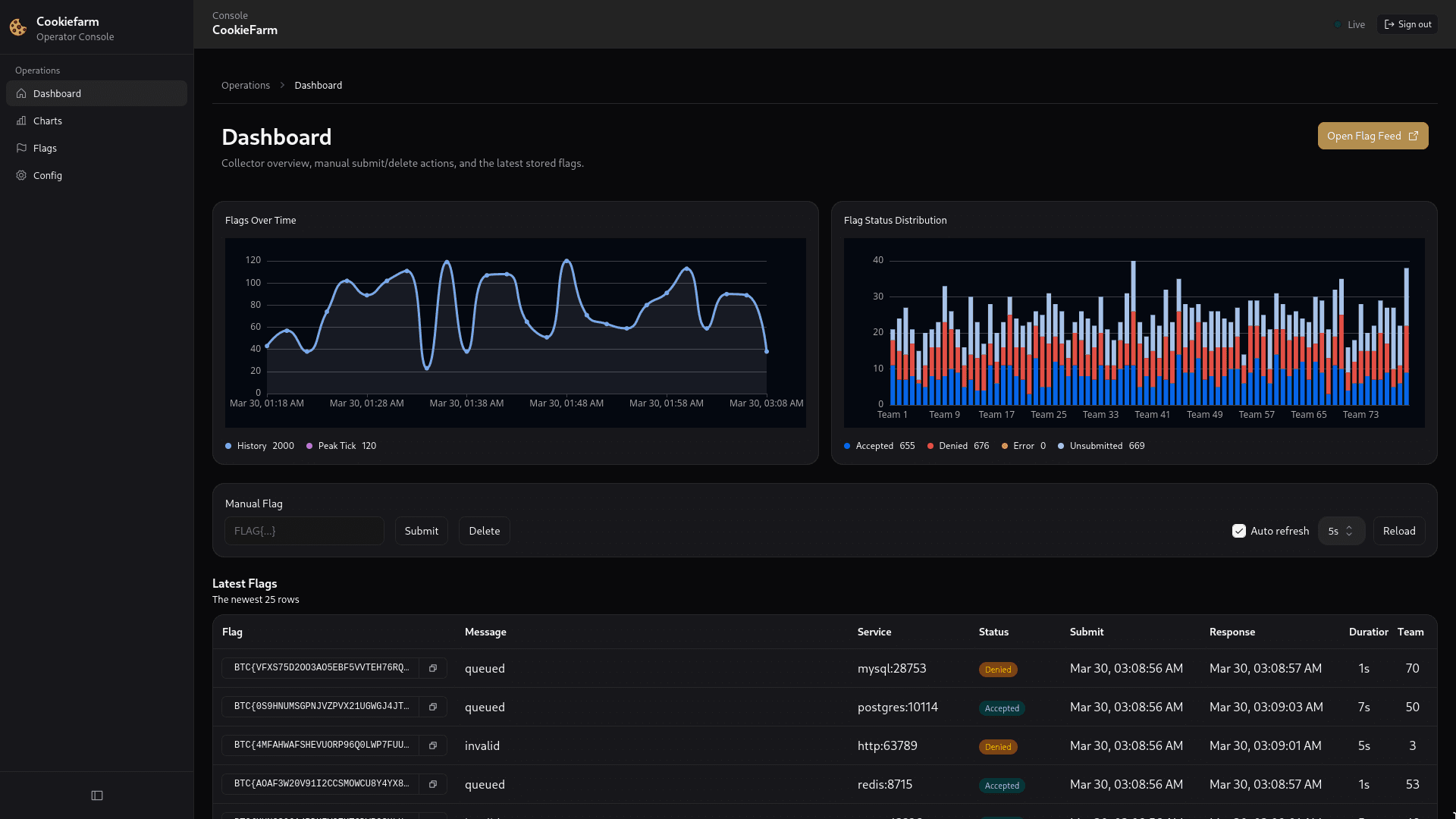Click the stepper arrows beside 5s

pyautogui.click(x=1350, y=531)
